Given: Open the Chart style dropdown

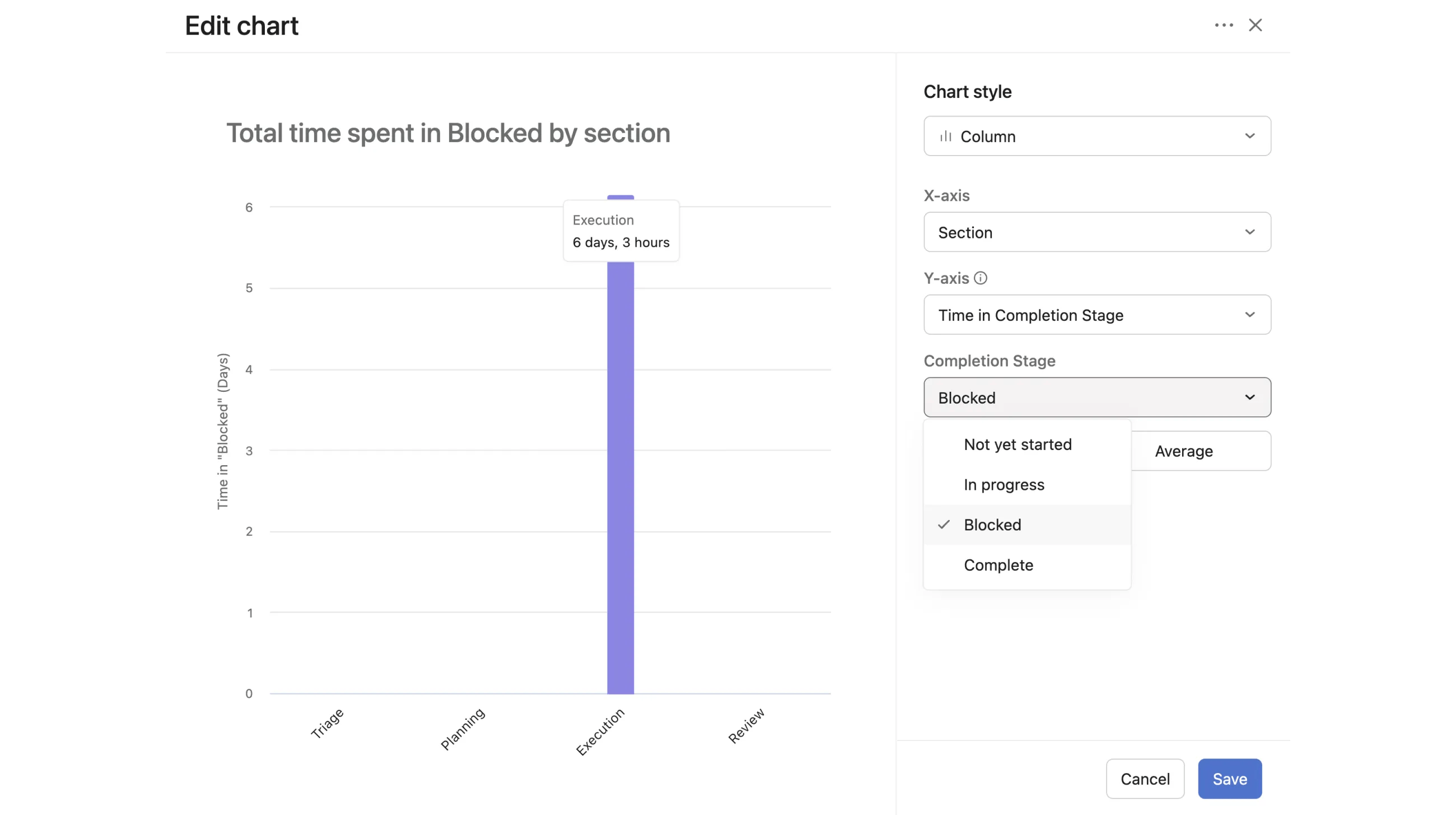Looking at the screenshot, I should click(x=1097, y=136).
